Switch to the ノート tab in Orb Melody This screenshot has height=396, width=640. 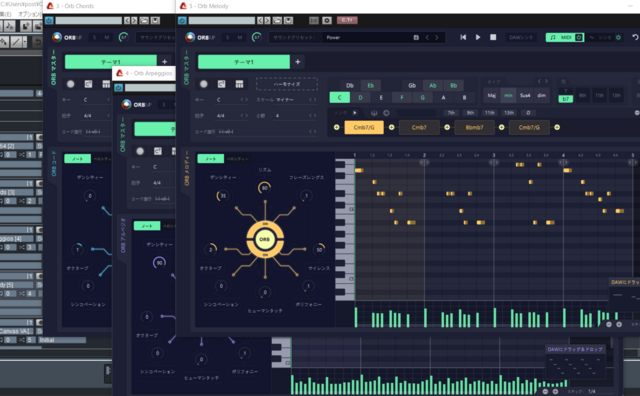pos(211,159)
